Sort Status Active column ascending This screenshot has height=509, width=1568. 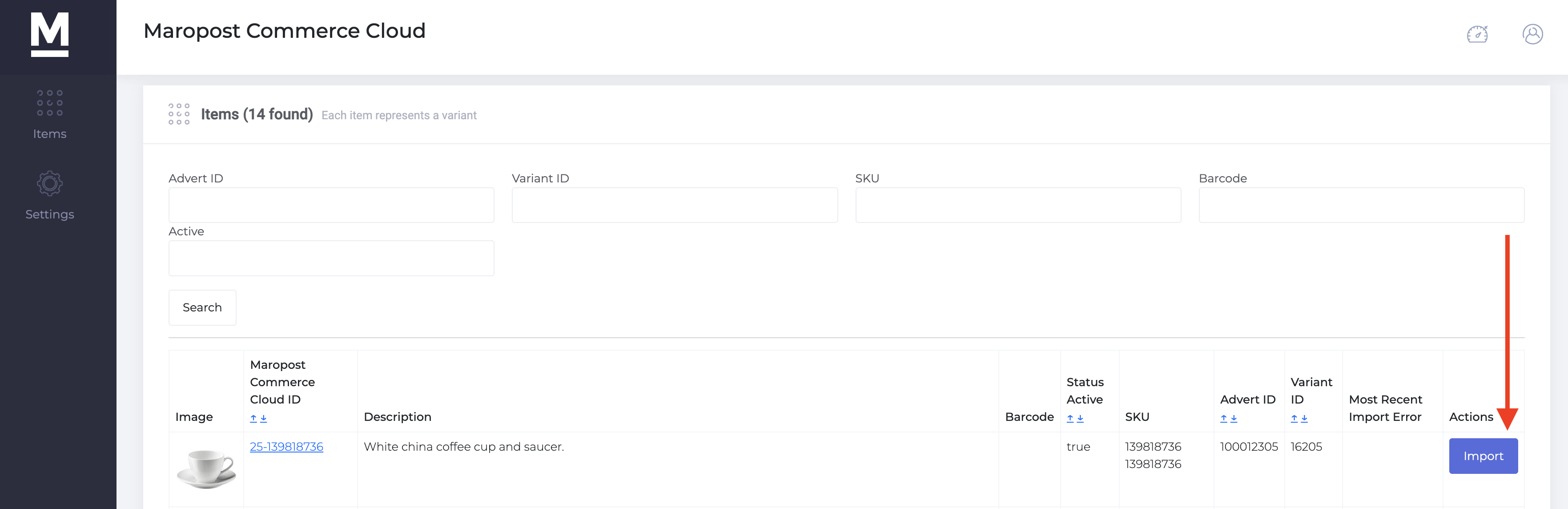coord(1070,418)
